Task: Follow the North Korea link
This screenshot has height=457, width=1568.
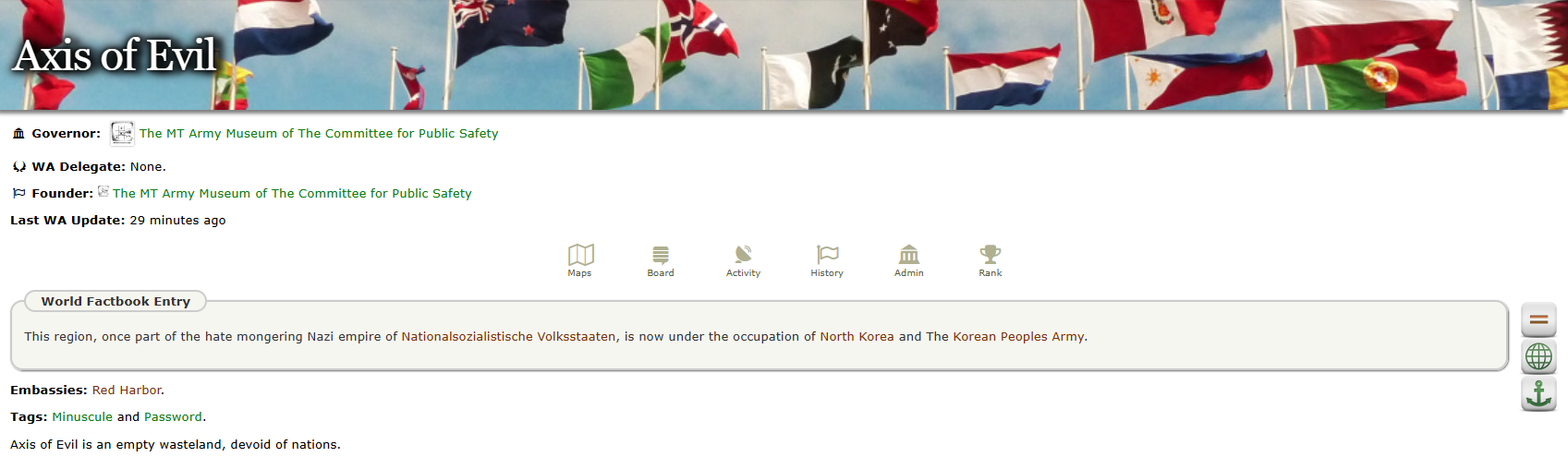Action: (857, 337)
